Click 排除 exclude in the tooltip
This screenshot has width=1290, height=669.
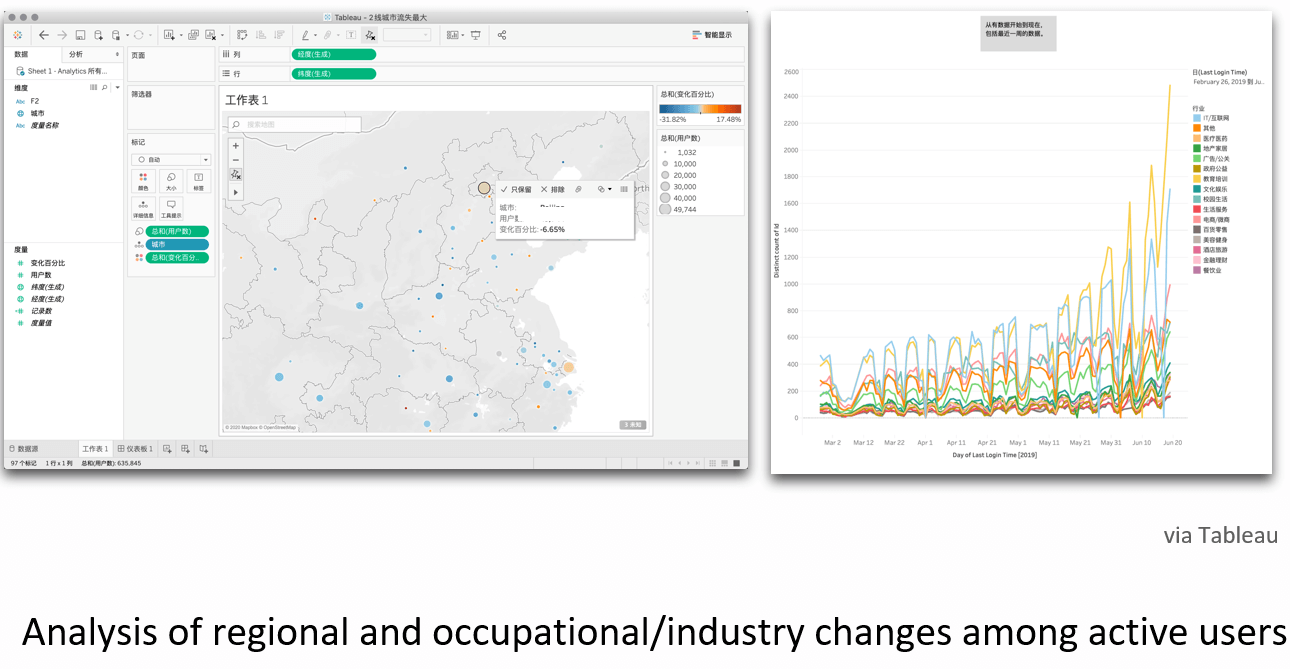click(553, 189)
